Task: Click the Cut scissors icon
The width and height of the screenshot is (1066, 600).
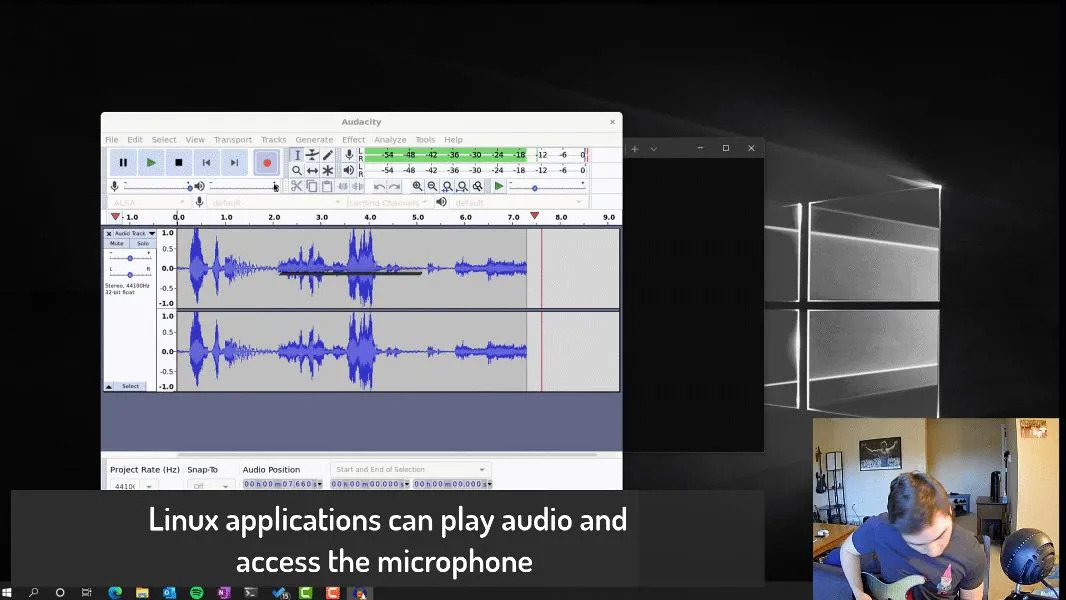Action: coord(296,186)
